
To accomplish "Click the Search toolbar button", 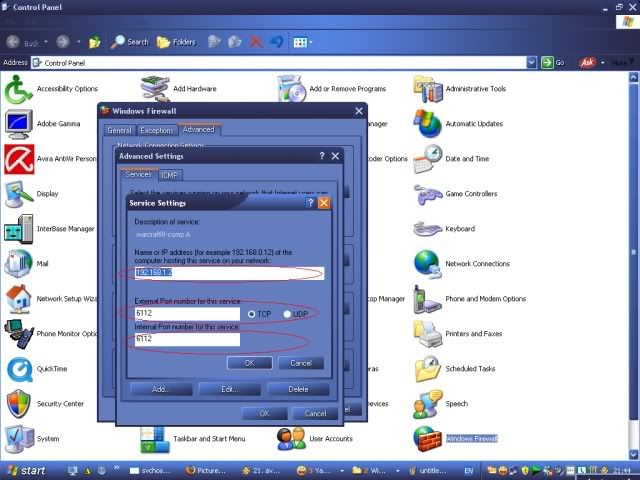I will [129, 42].
